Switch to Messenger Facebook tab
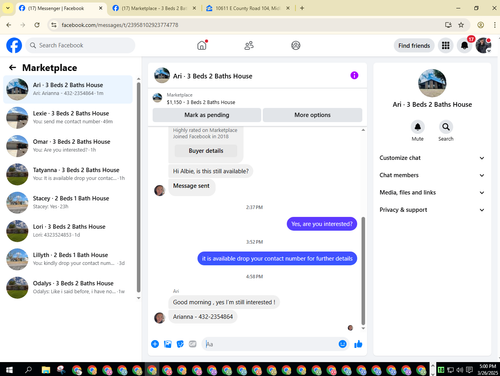Image resolution: width=500 pixels, height=376 pixels. (x=61, y=8)
